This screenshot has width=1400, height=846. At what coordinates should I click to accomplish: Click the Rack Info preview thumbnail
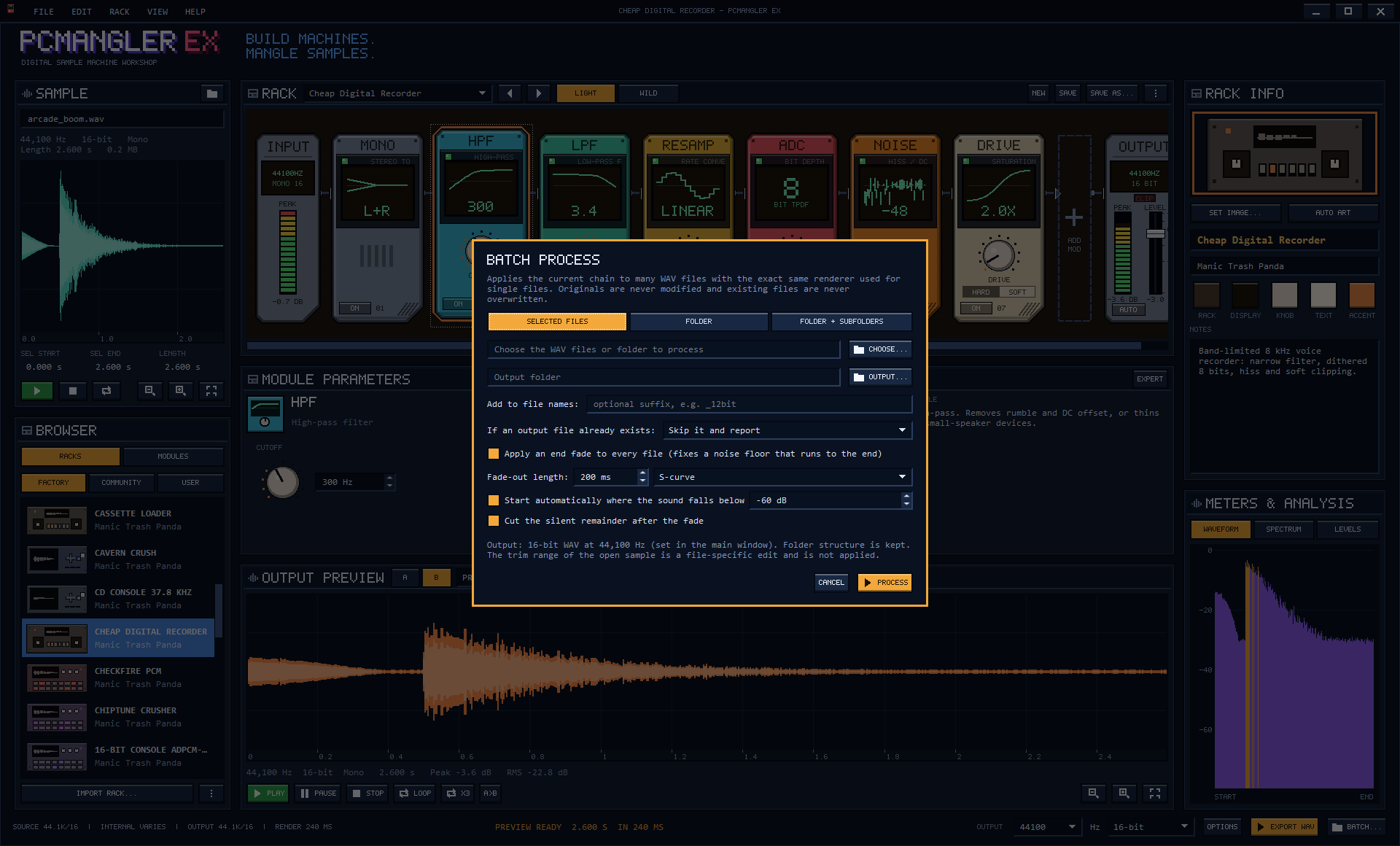[1284, 153]
